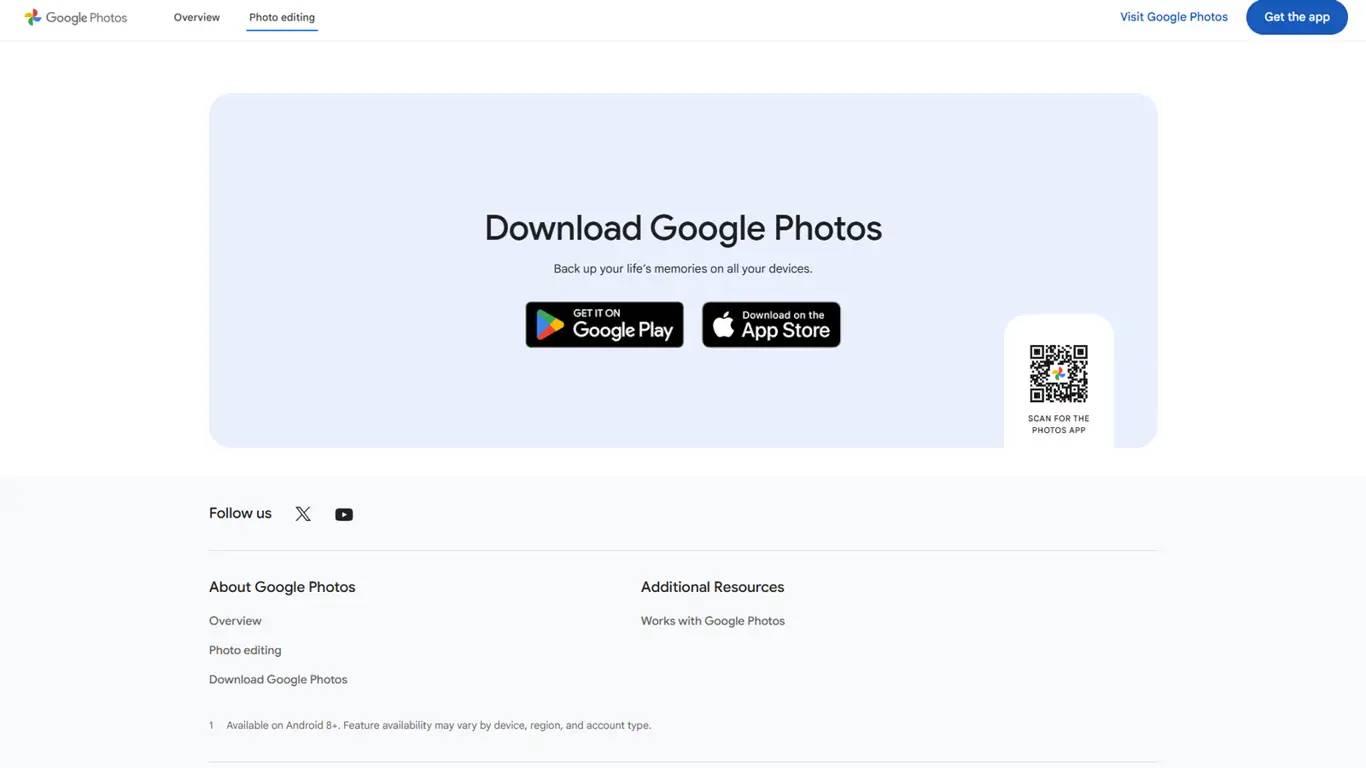Open the footer Overview link
This screenshot has width=1366, height=768.
tap(235, 621)
